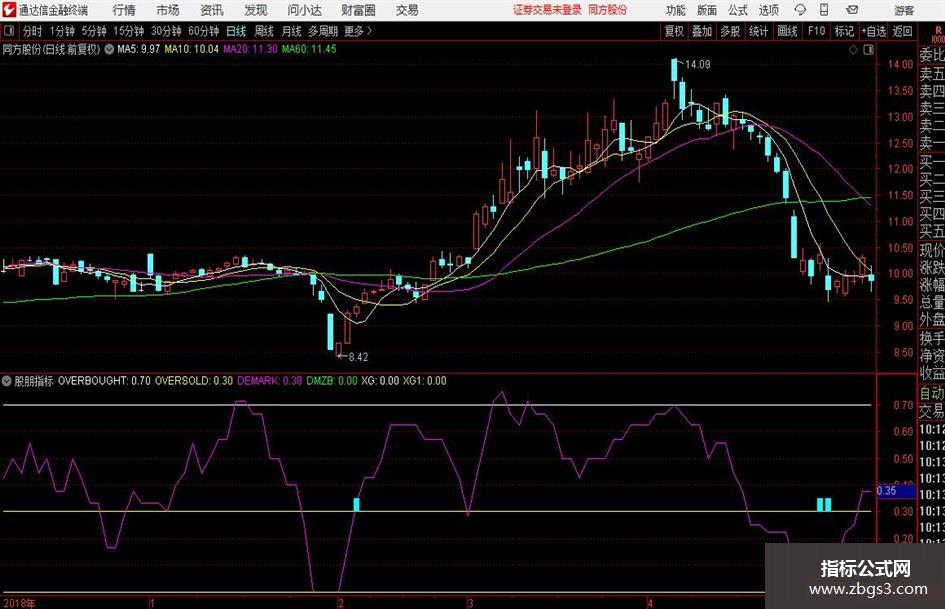Click the MA20: 11.30 label
The image size is (945, 609).
[x=250, y=49]
